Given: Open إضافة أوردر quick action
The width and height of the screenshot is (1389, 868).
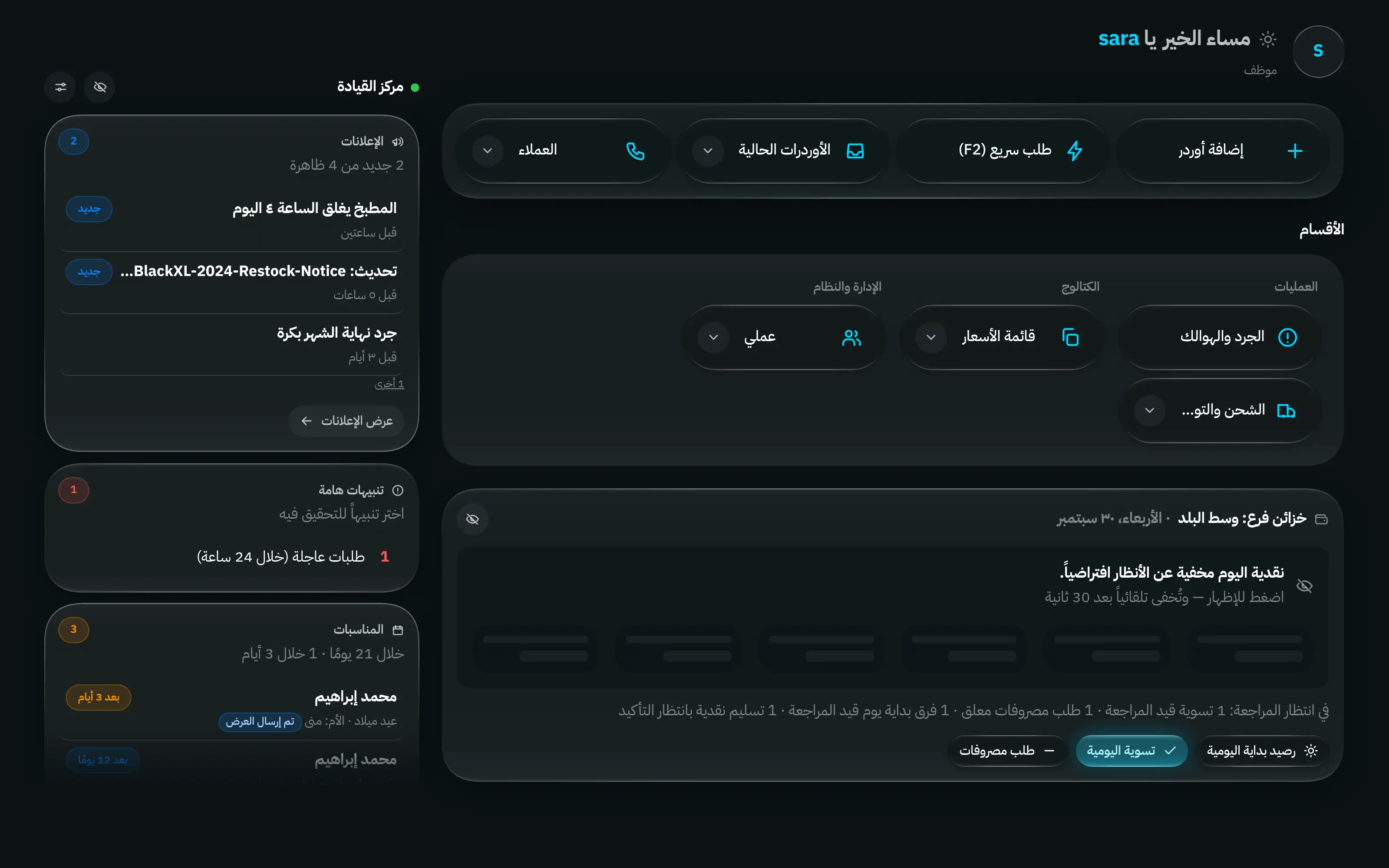Looking at the screenshot, I should [x=1222, y=151].
